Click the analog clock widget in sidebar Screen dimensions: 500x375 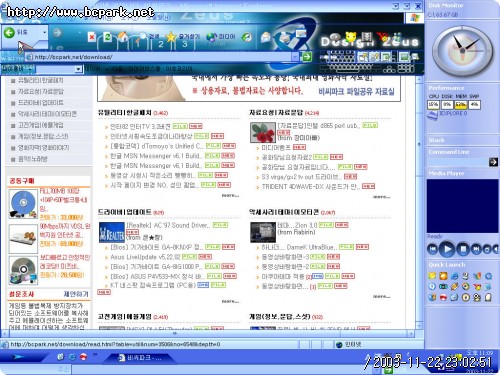coord(462,50)
